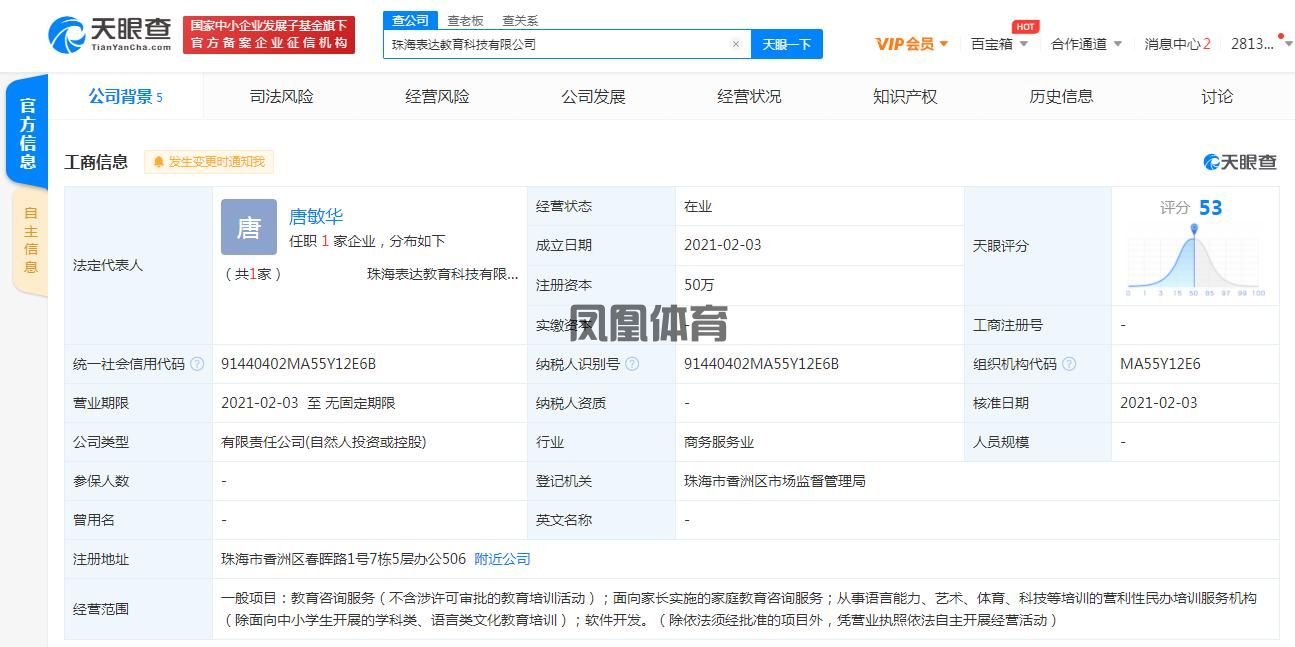Open 珠海表达教育科技有限... company link
Image resolution: width=1295 pixels, height=647 pixels.
[x=443, y=274]
